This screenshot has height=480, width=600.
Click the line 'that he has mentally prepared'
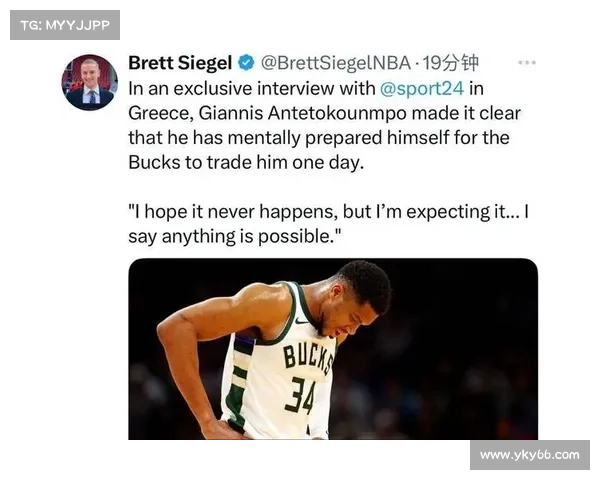point(319,138)
